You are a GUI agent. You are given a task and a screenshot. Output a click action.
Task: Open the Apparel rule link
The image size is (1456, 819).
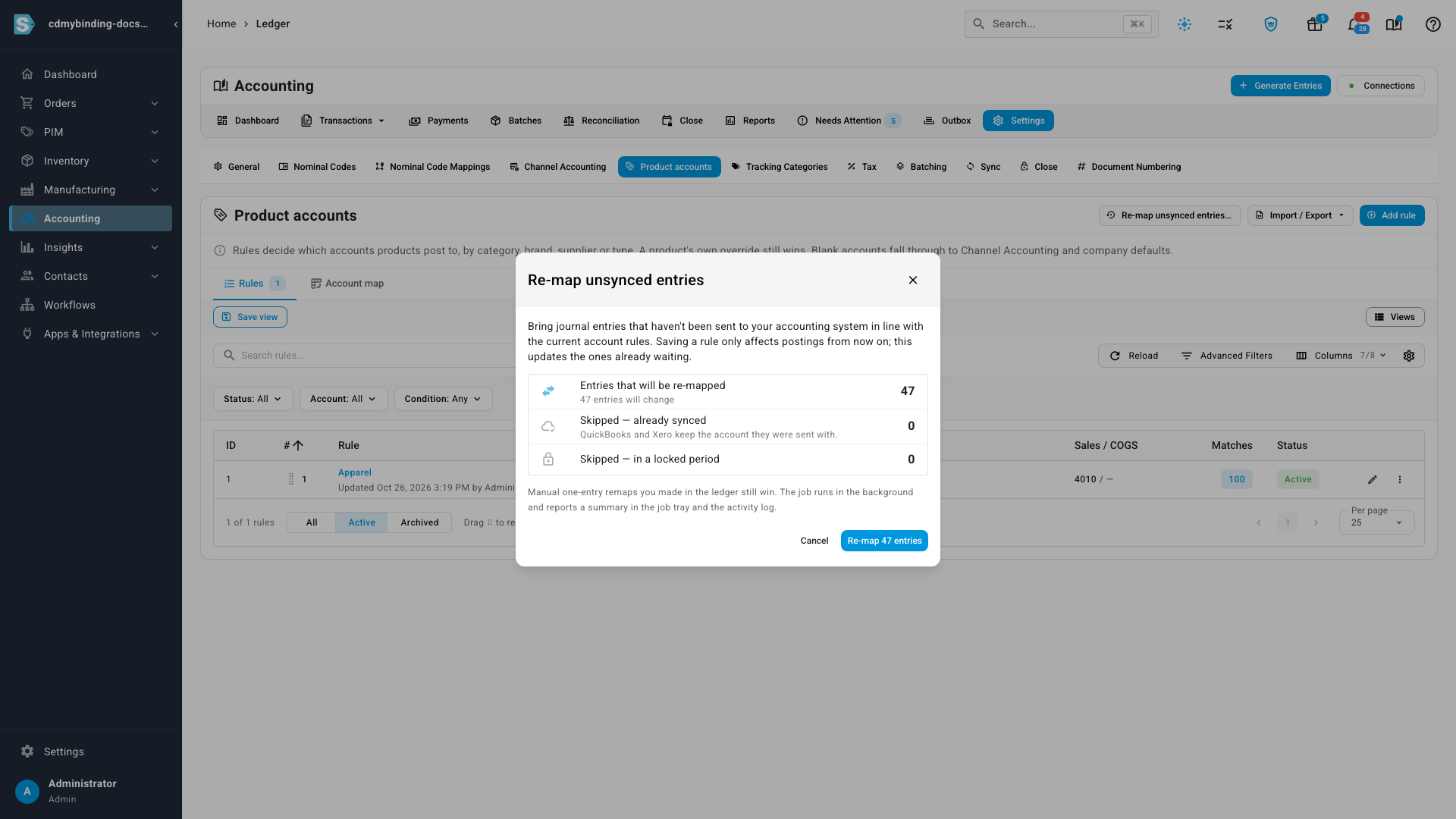pos(354,472)
